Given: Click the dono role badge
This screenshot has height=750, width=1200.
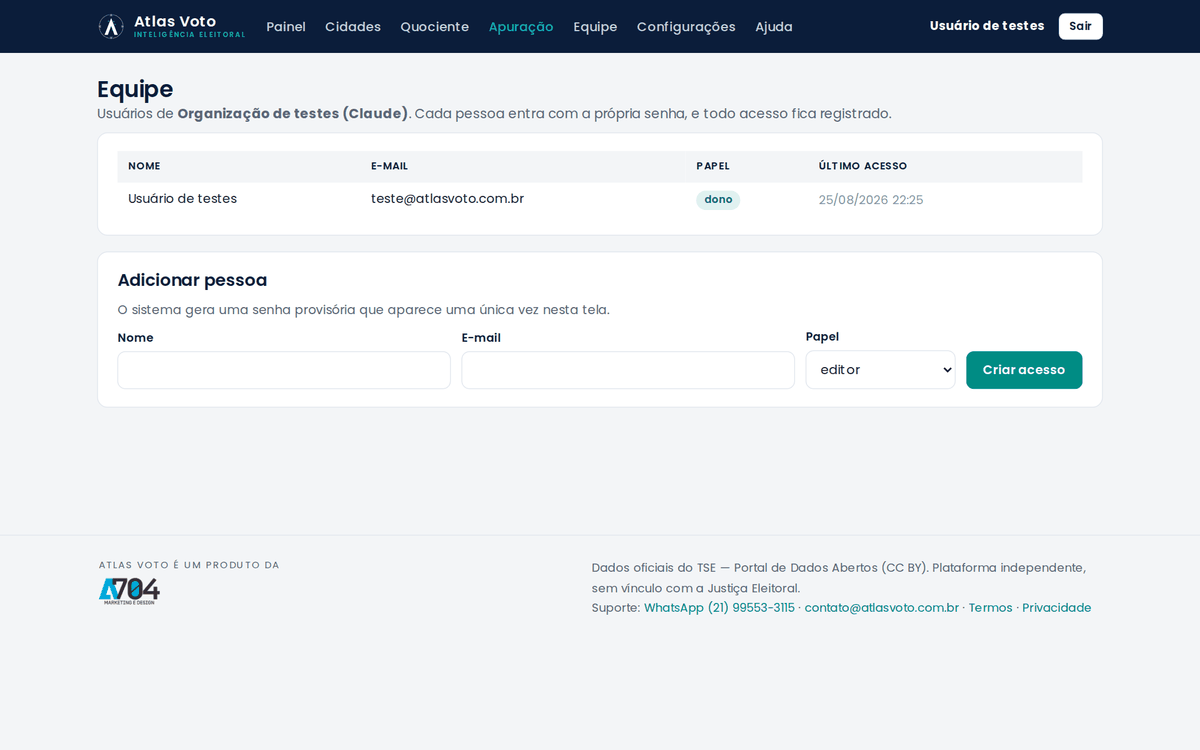Looking at the screenshot, I should point(718,200).
